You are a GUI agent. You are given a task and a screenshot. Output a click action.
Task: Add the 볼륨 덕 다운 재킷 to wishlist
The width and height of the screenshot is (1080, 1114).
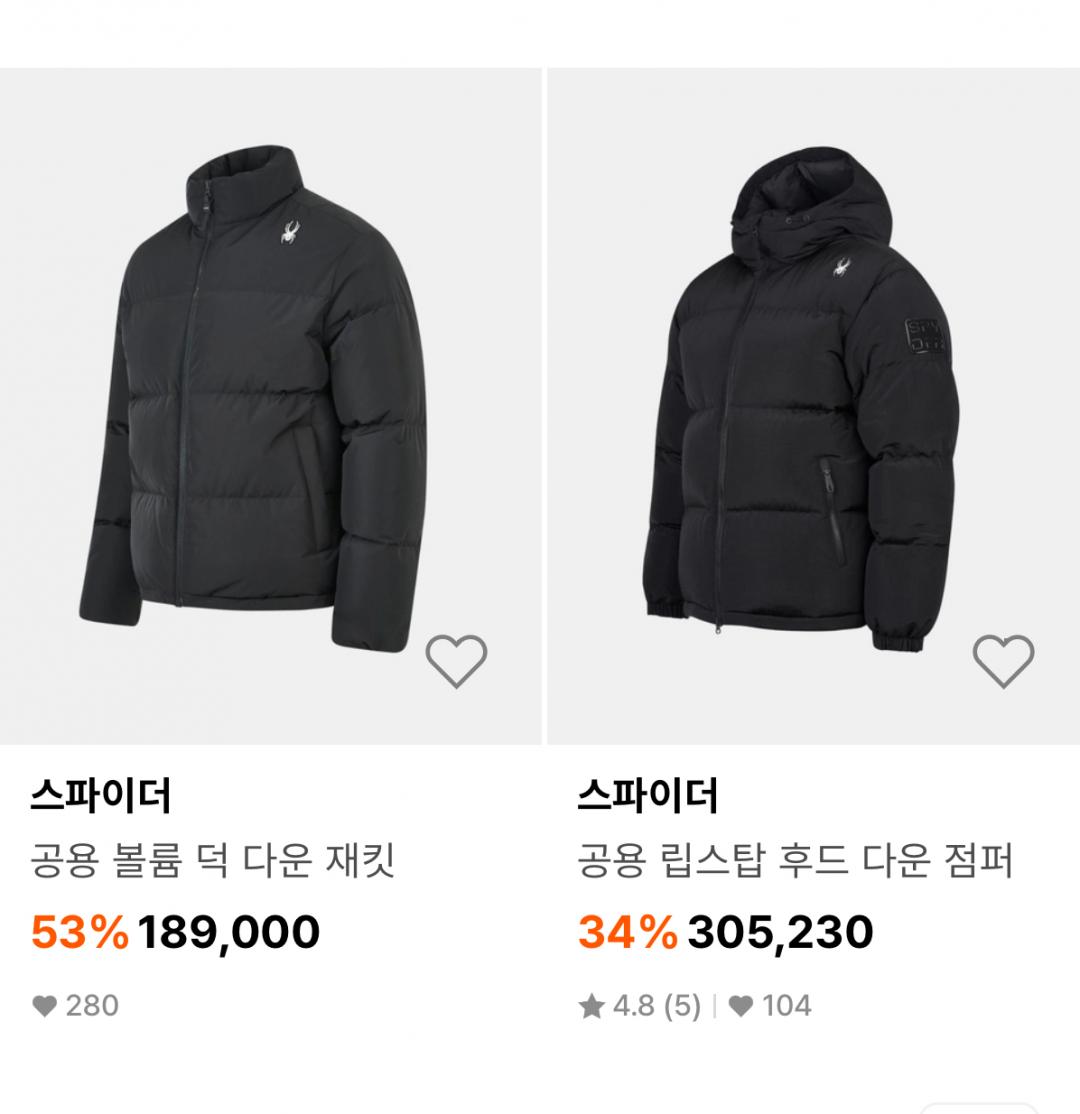tap(456, 660)
